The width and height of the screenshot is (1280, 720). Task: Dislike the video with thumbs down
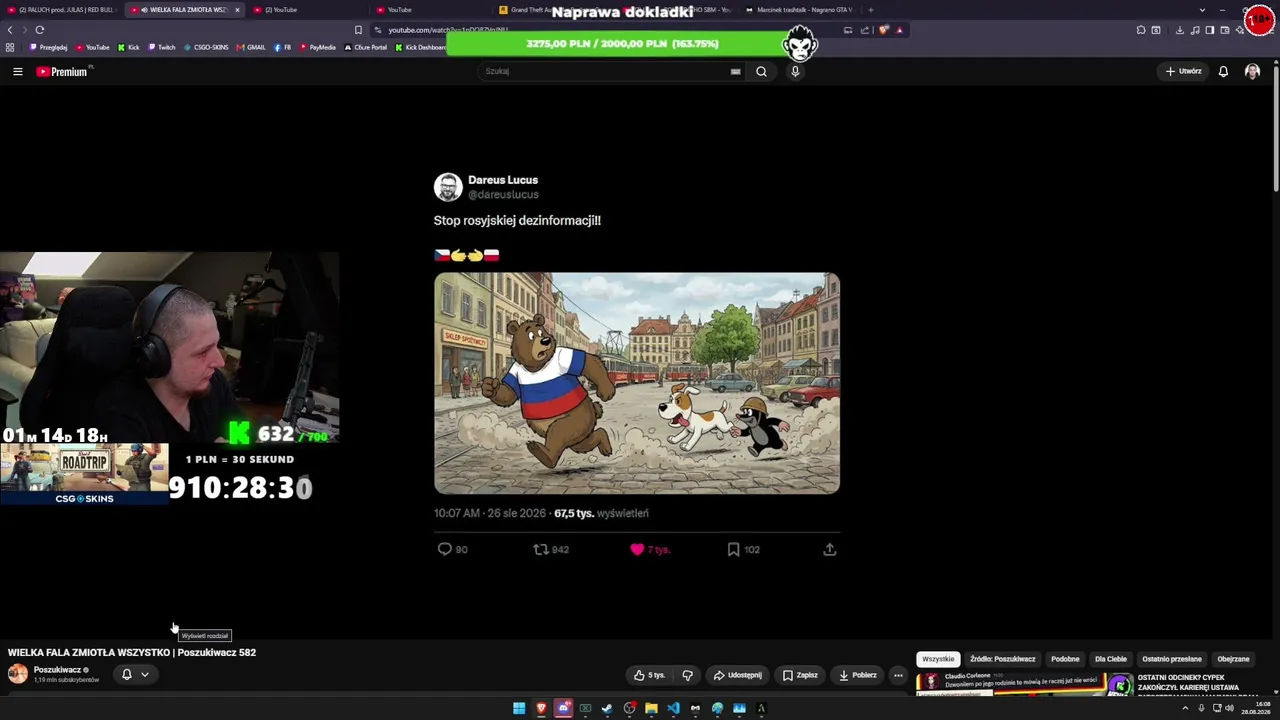coord(687,675)
